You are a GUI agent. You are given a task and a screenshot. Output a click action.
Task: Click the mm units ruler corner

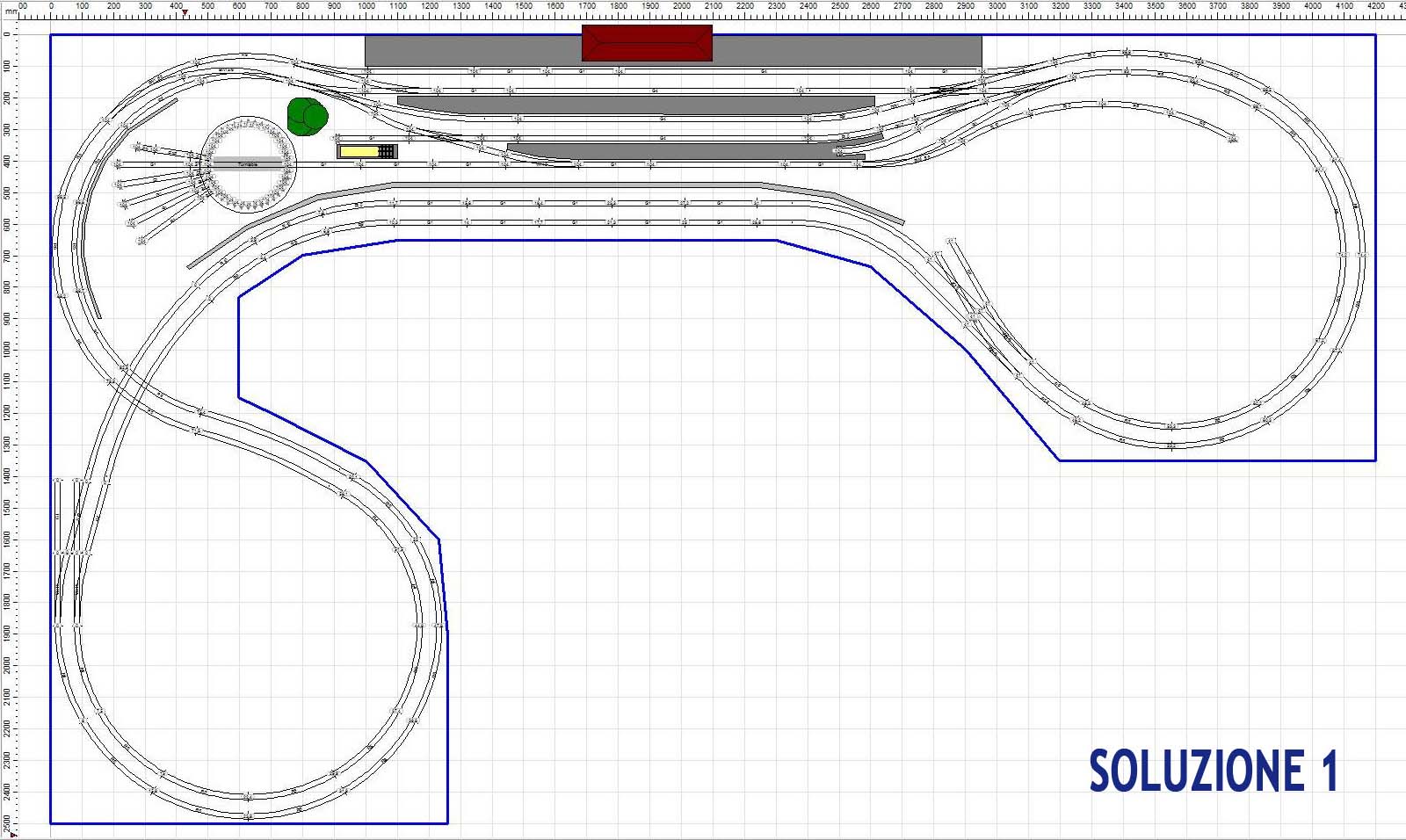tap(10, 12)
